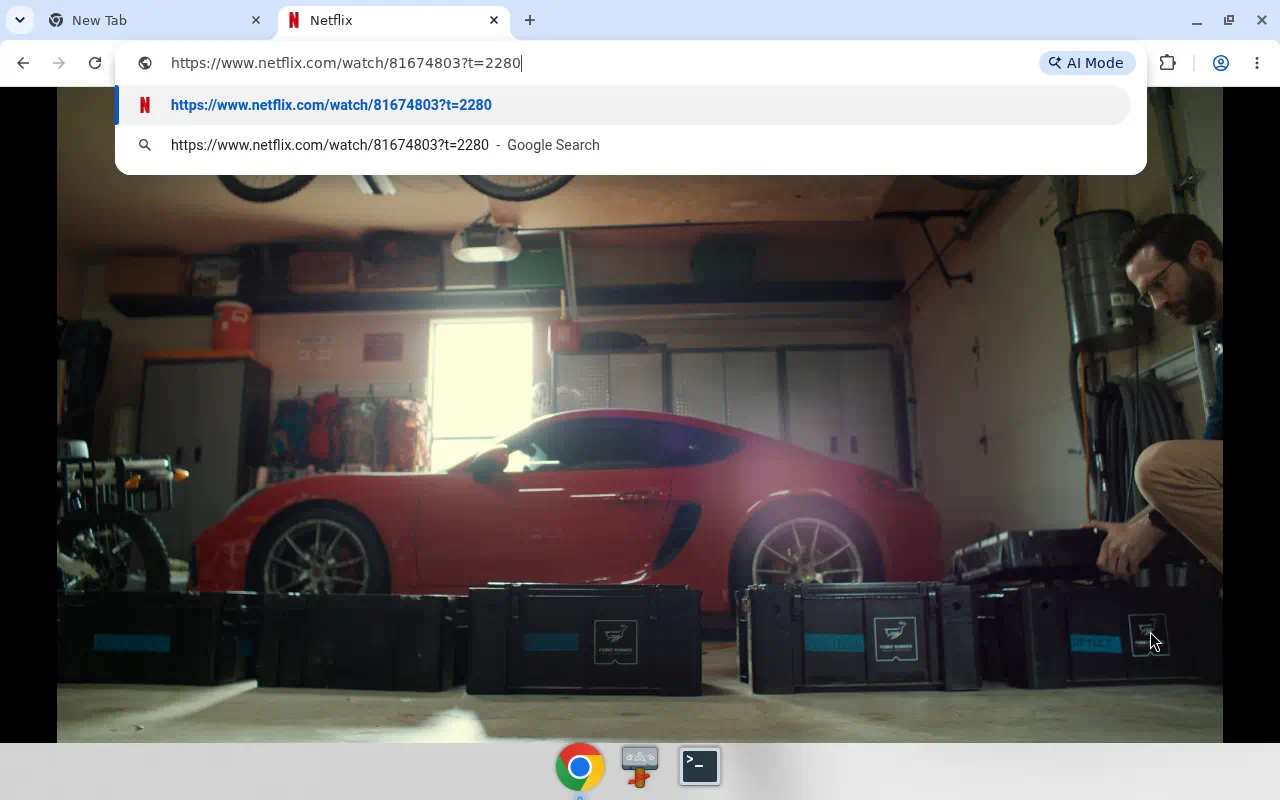Open the Terminal app in the dock
Image resolution: width=1280 pixels, height=800 pixels.
(x=700, y=767)
